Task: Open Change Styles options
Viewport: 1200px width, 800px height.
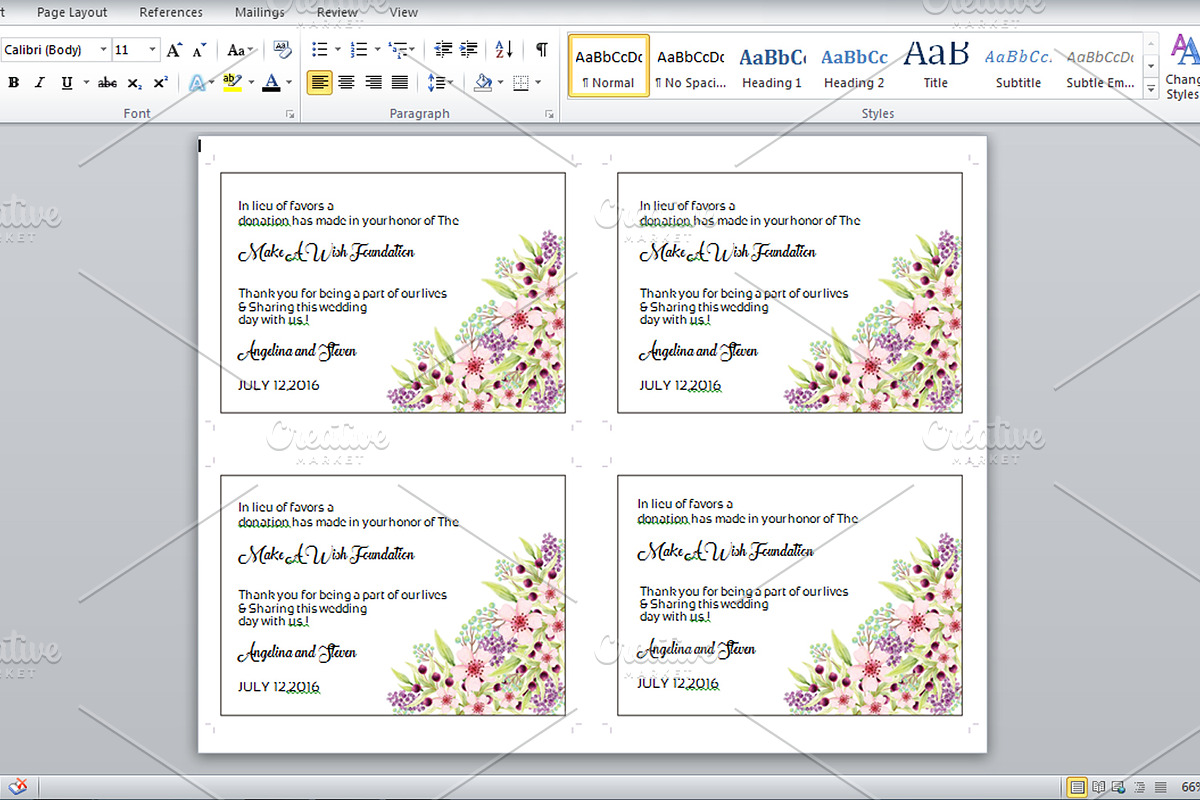Action: 1183,66
